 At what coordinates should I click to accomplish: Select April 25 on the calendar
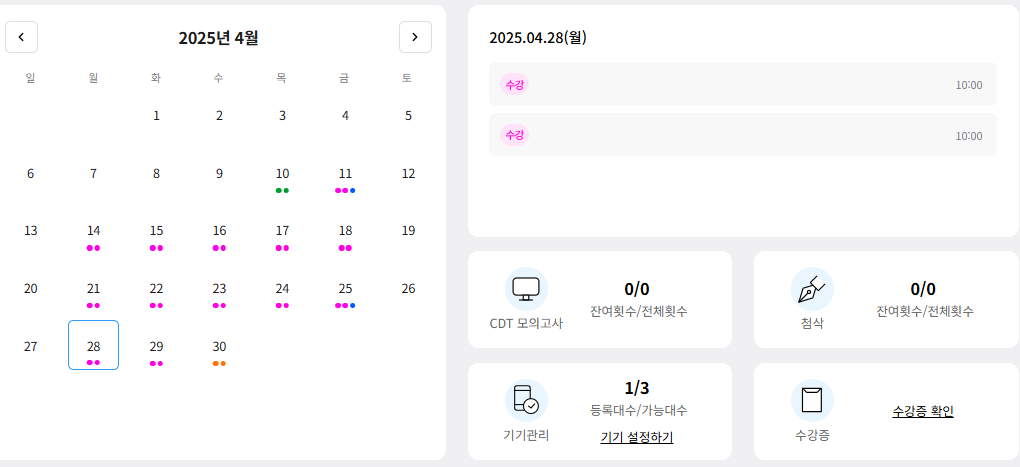[345, 295]
